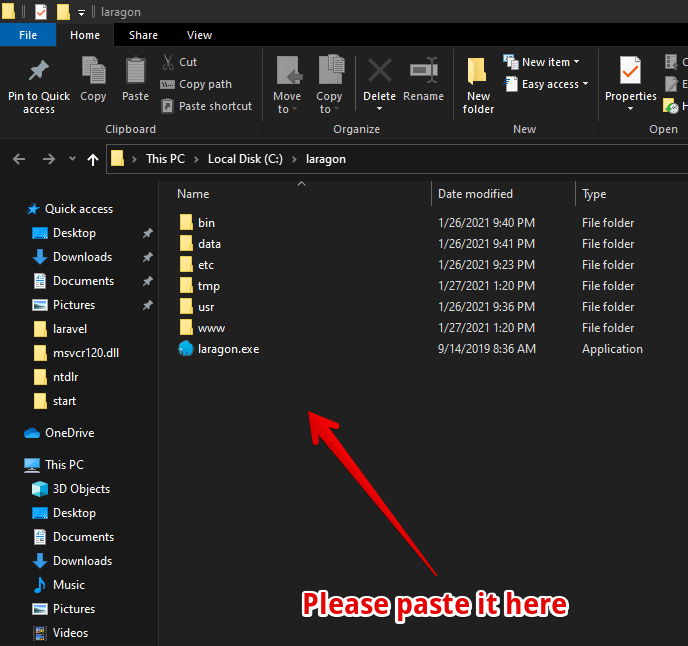The image size is (688, 646).
Task: Click the New folder icon
Action: (477, 70)
